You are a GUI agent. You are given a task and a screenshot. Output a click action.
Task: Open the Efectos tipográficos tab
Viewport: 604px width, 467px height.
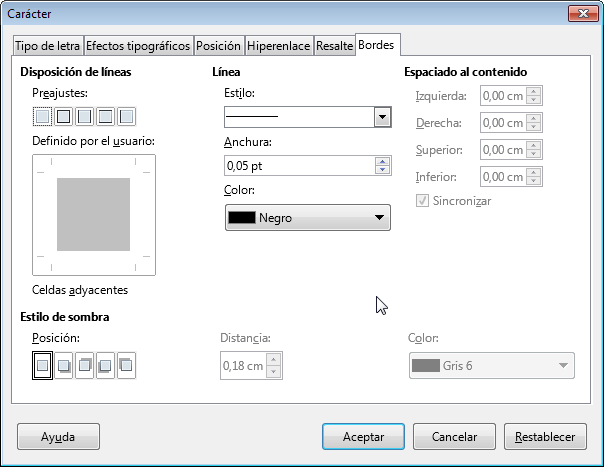[137, 46]
